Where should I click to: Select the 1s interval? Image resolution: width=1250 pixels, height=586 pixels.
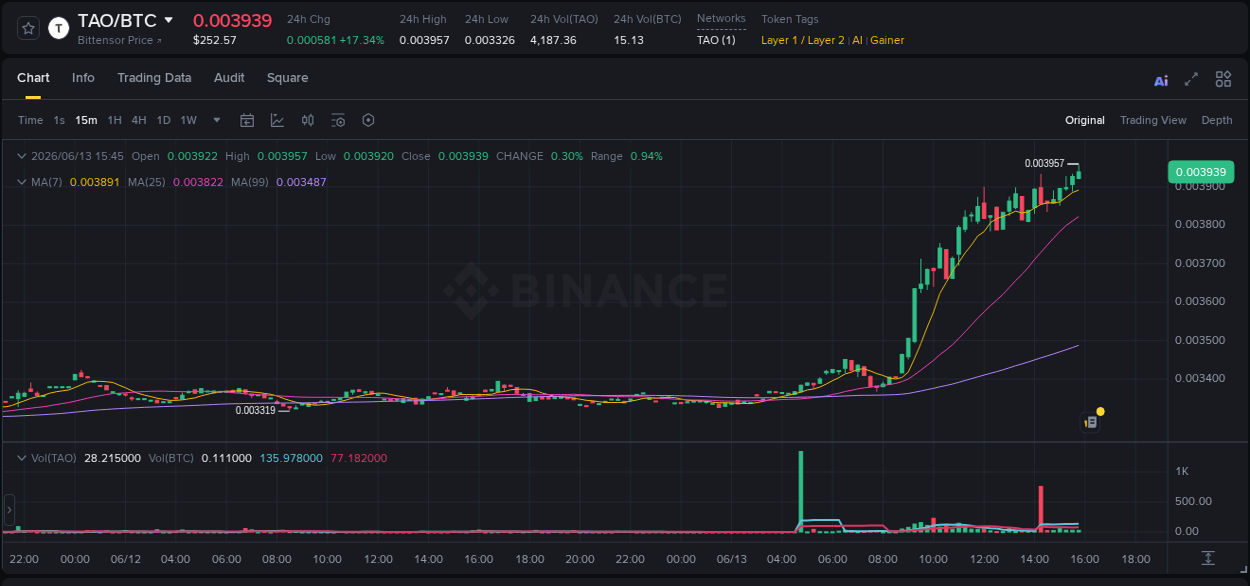(59, 120)
